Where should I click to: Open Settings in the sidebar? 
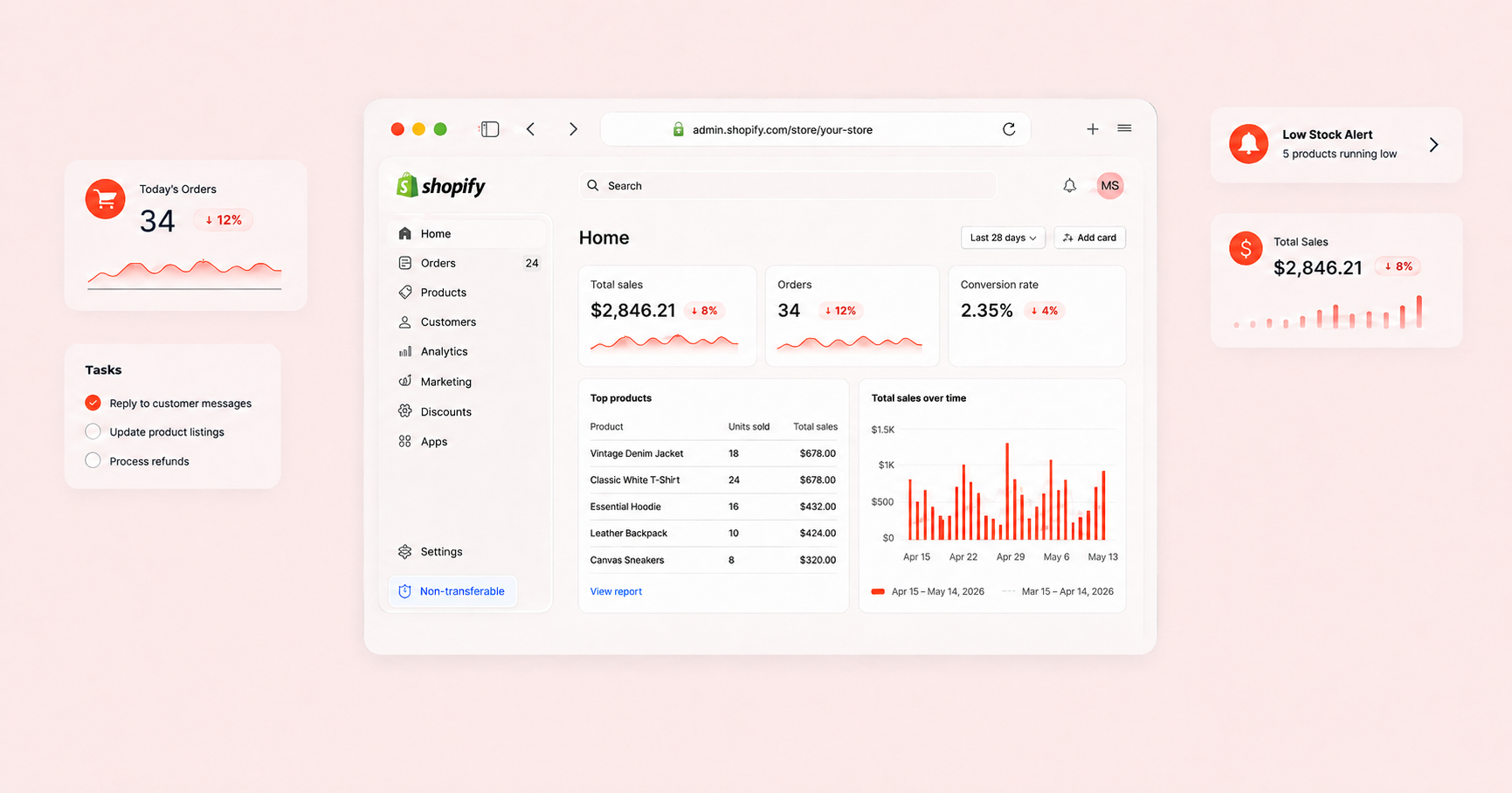[x=468, y=551]
